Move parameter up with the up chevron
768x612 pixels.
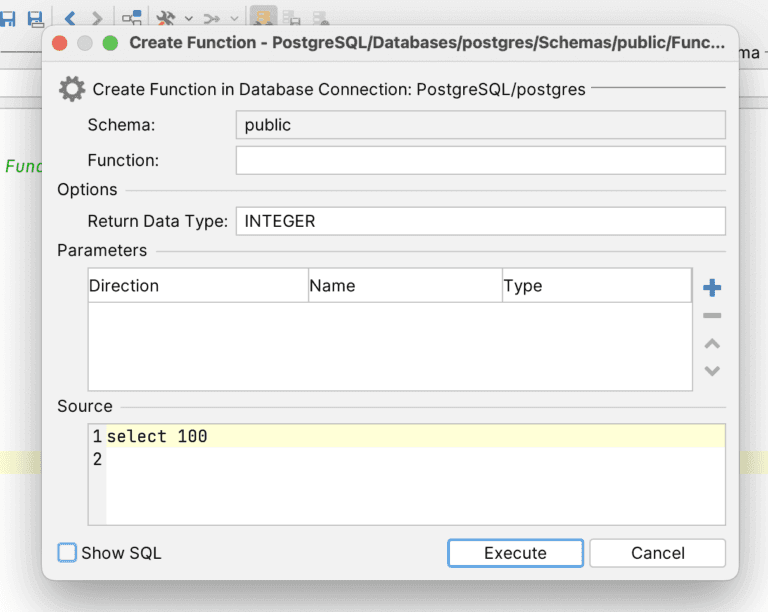(712, 344)
